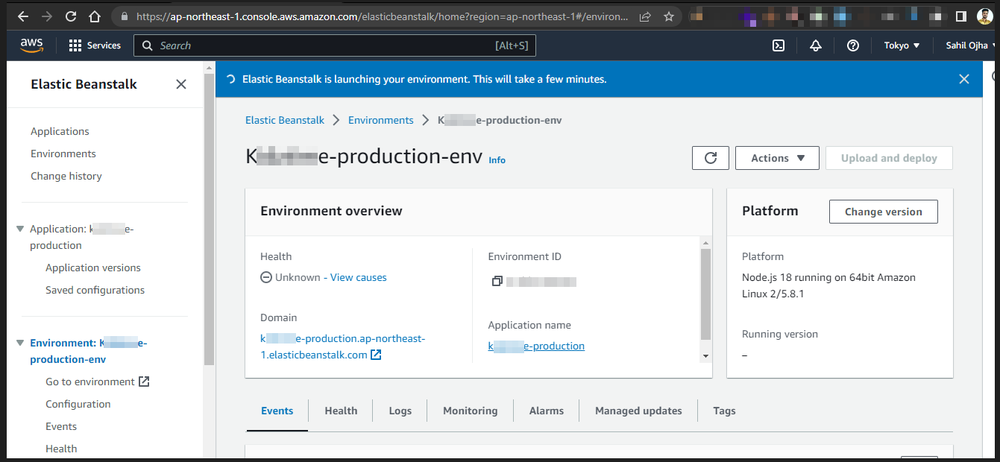Click scroll down arrow in Environment overview

[705, 355]
